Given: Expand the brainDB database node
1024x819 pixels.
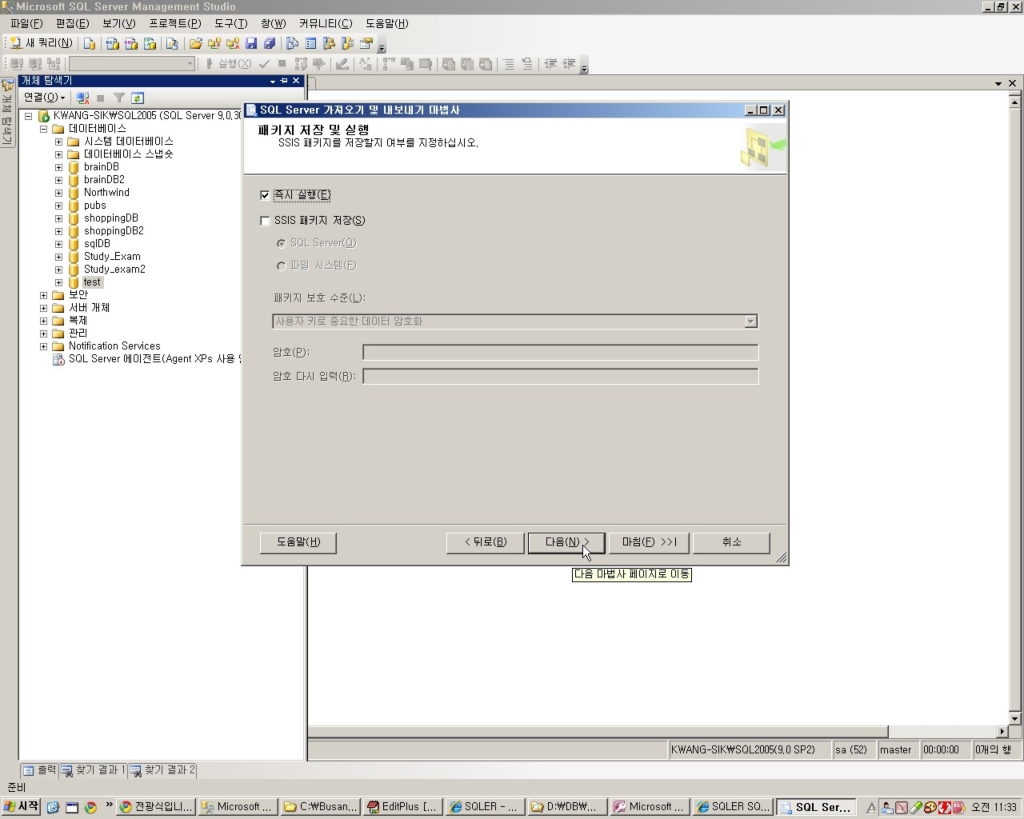Looking at the screenshot, I should pos(59,167).
